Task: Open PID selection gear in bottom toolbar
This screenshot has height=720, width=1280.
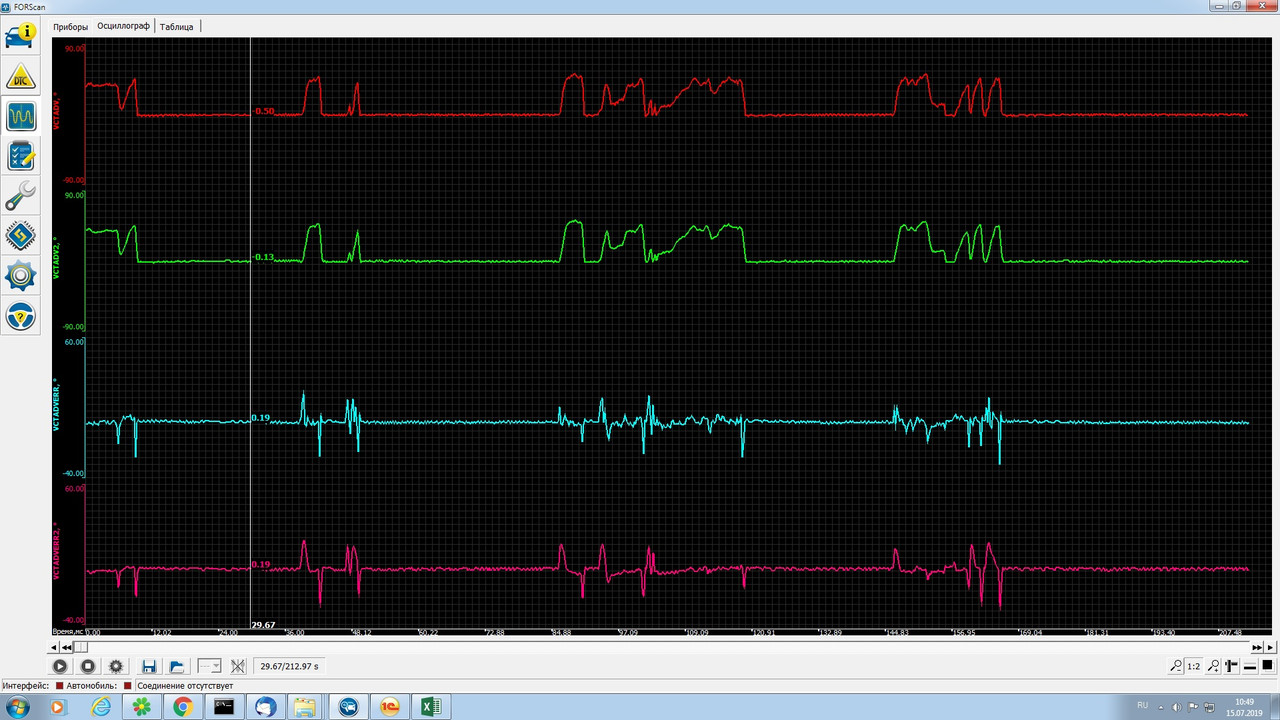Action: click(x=116, y=666)
